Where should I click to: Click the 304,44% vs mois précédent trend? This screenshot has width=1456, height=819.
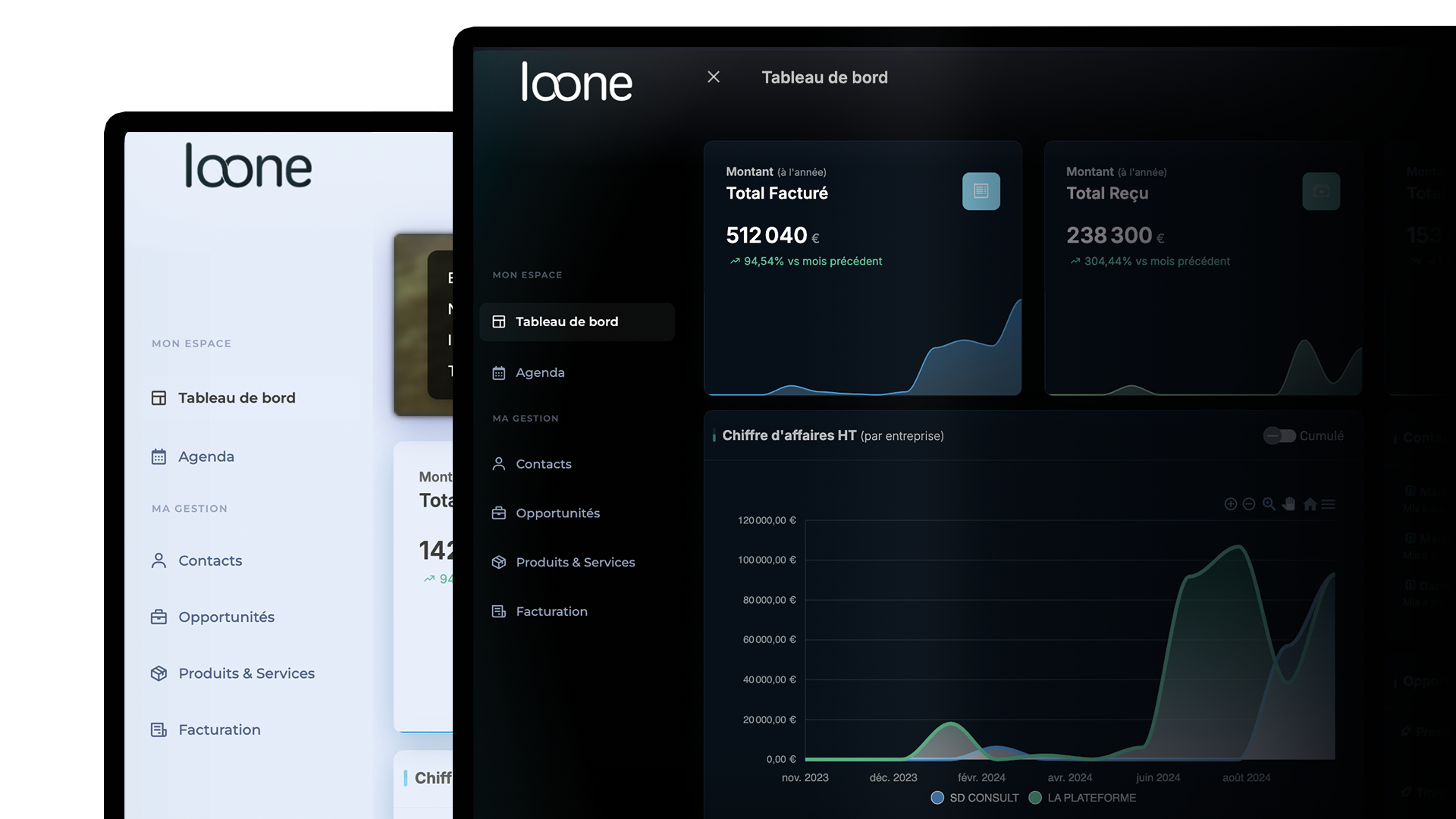[x=1150, y=261]
